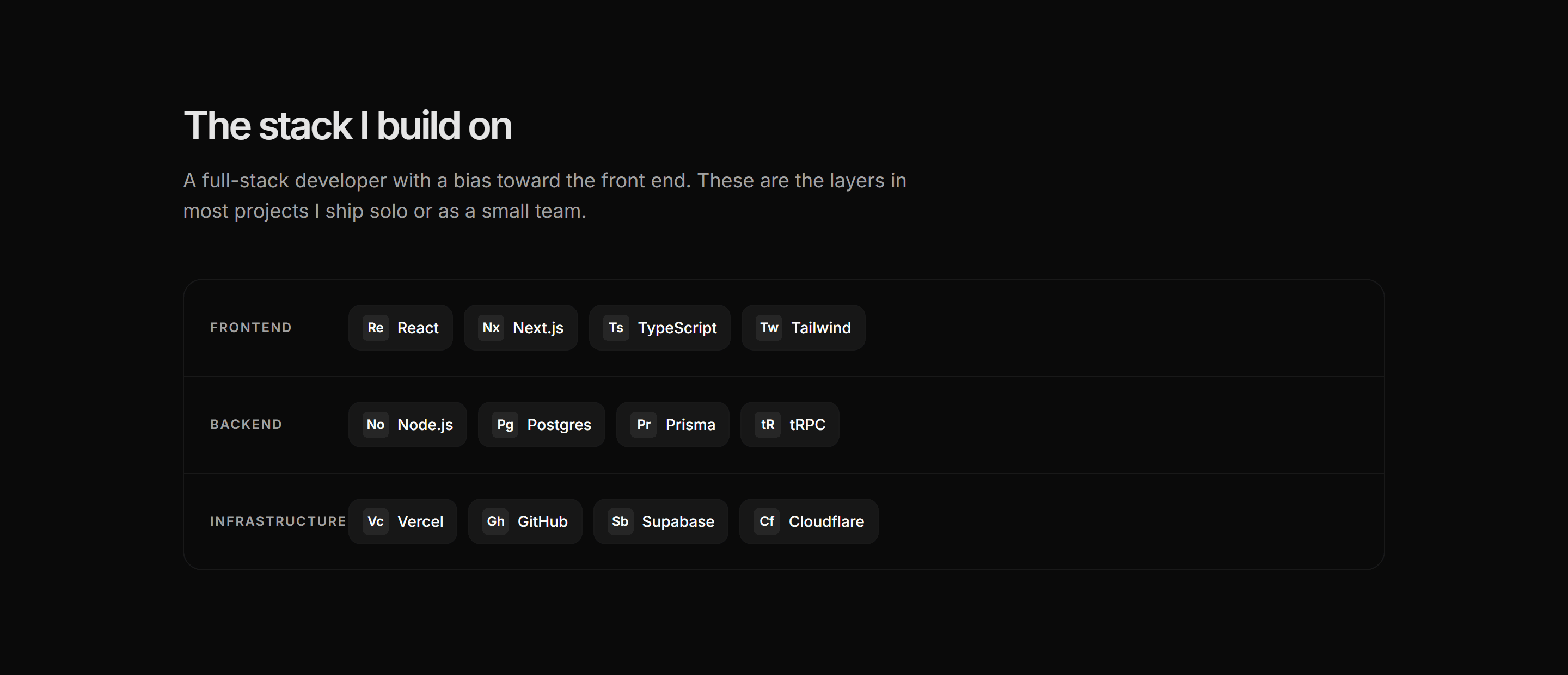Click the Nx icon badge for Next.js
Image resolution: width=1568 pixels, height=675 pixels.
tap(491, 328)
